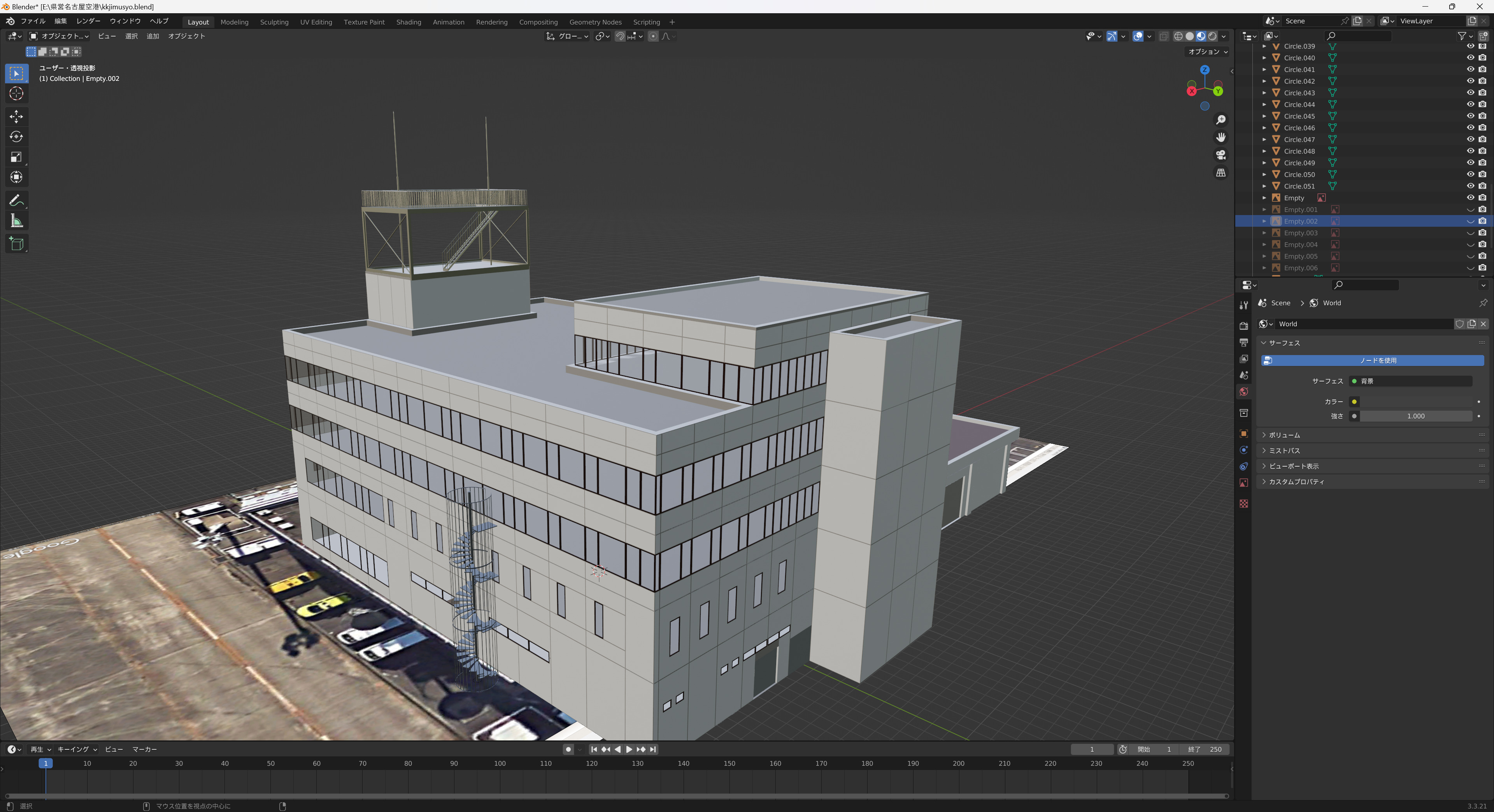Expand the Empty.002 tree row
Viewport: 1494px width, 812px height.
1264,221
